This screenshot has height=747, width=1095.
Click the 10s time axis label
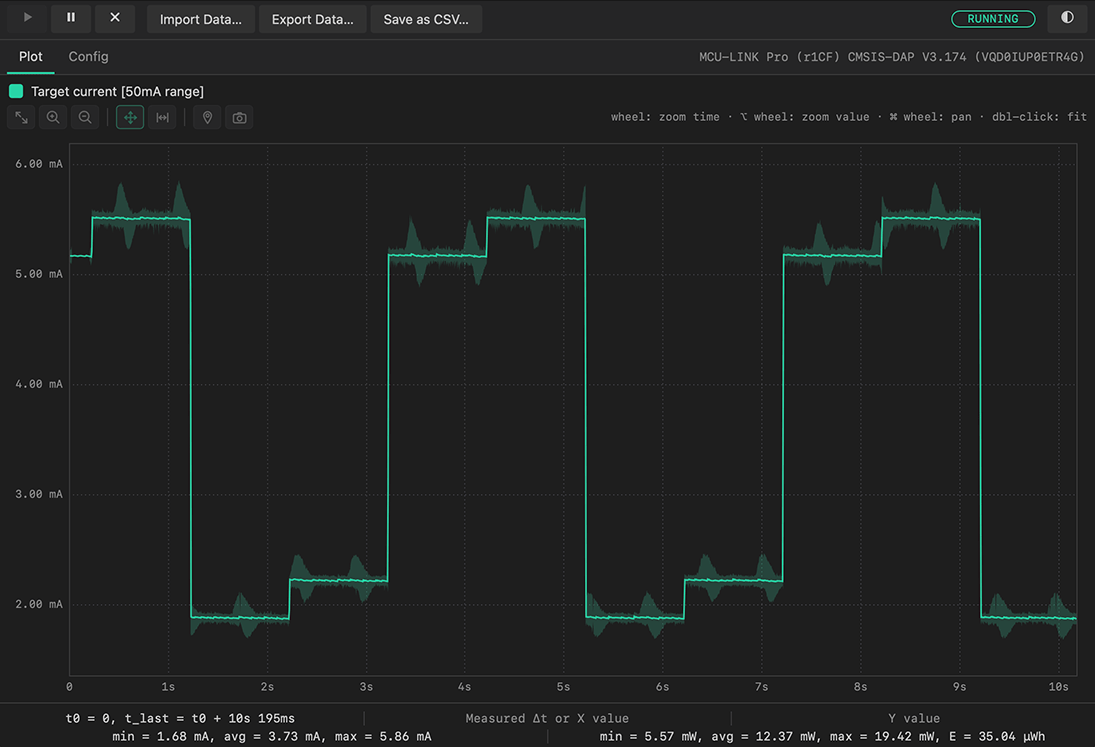pos(1059,687)
